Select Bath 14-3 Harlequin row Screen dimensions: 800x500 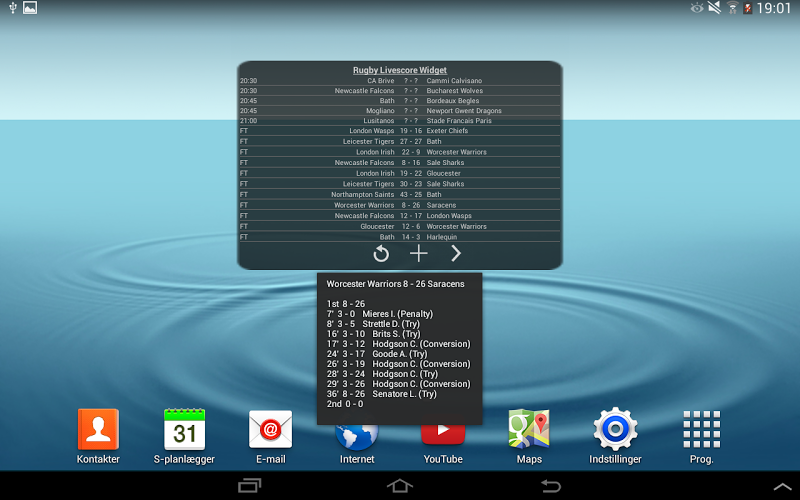399,237
